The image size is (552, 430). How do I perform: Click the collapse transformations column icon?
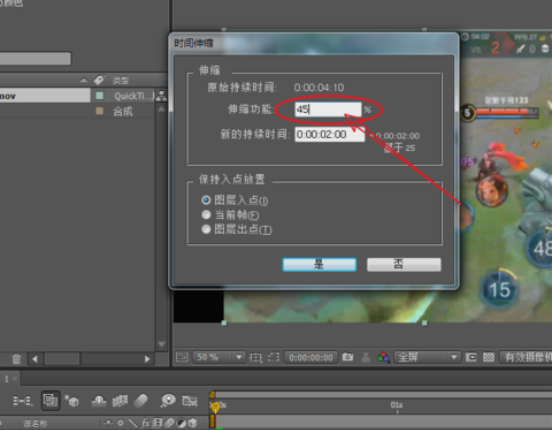point(120,423)
